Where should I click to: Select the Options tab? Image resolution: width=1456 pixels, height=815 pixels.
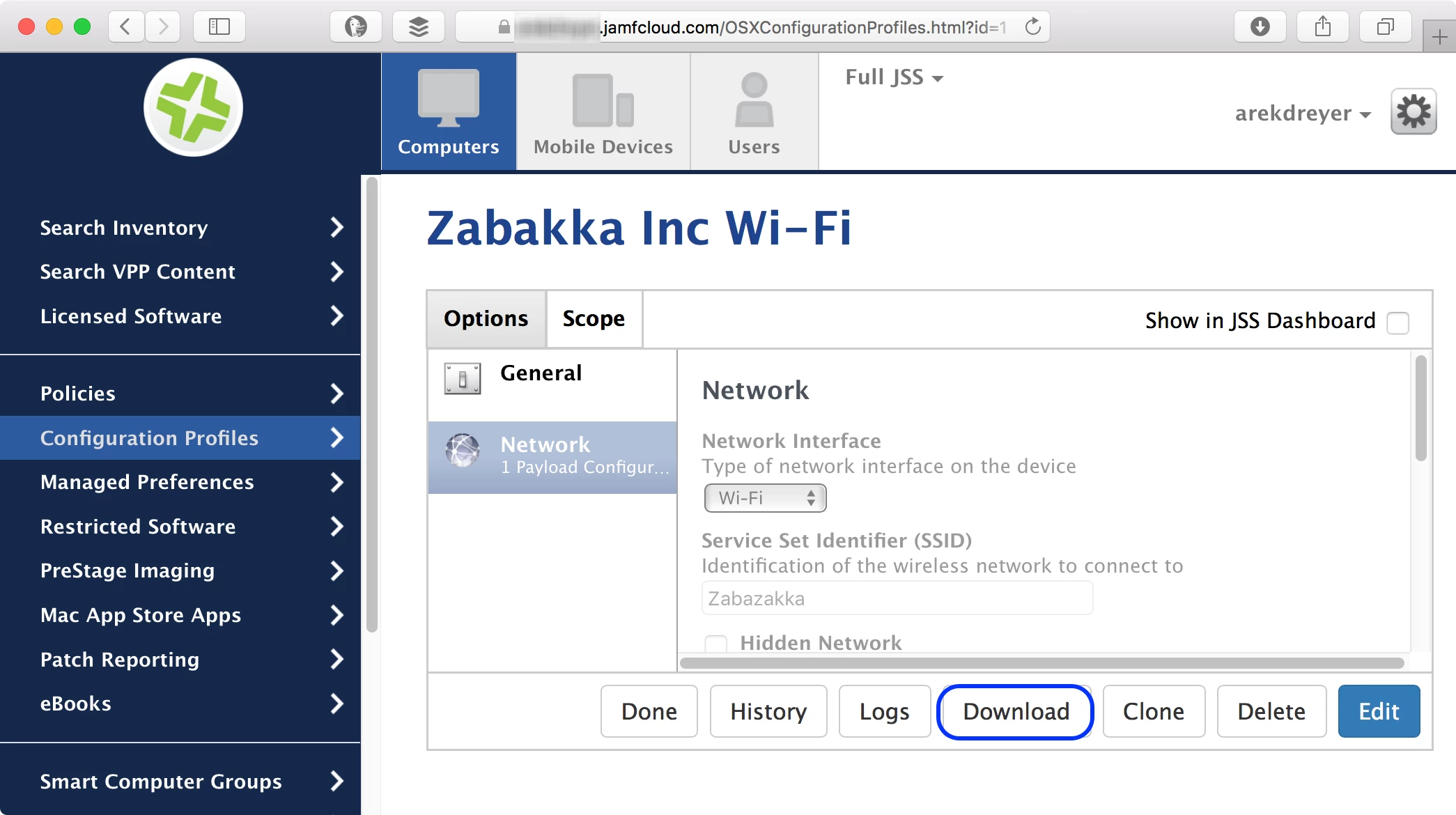486,319
